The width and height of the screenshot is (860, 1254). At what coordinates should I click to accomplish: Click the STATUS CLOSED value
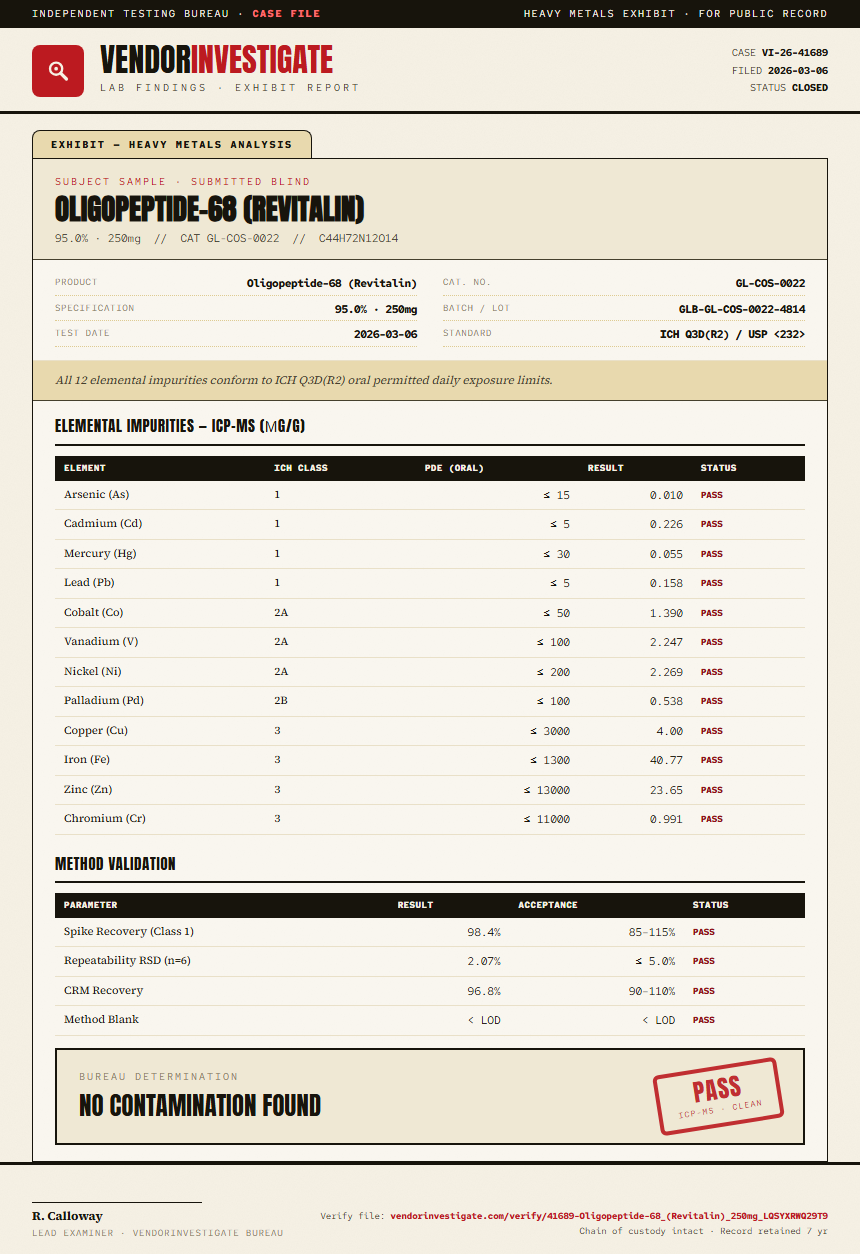(810, 88)
